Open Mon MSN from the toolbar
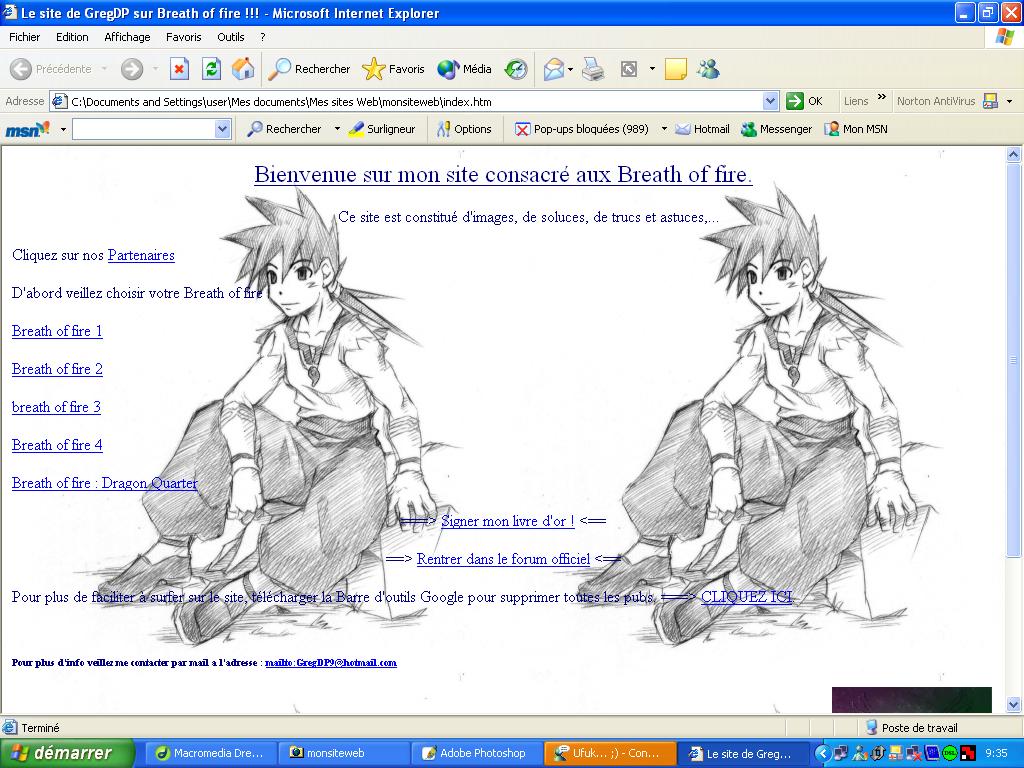Viewport: 1024px width, 768px height. coord(856,129)
